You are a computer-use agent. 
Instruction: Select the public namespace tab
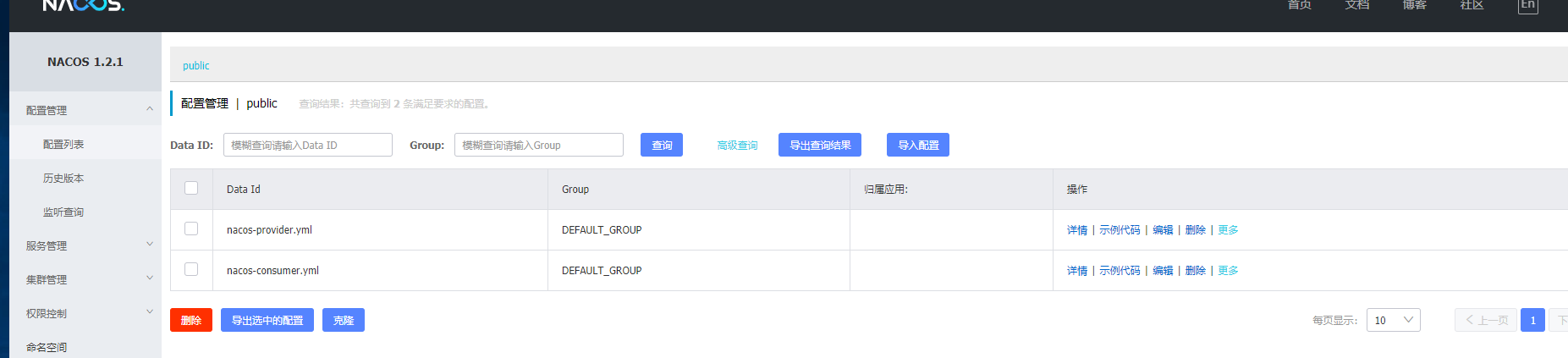(x=195, y=65)
